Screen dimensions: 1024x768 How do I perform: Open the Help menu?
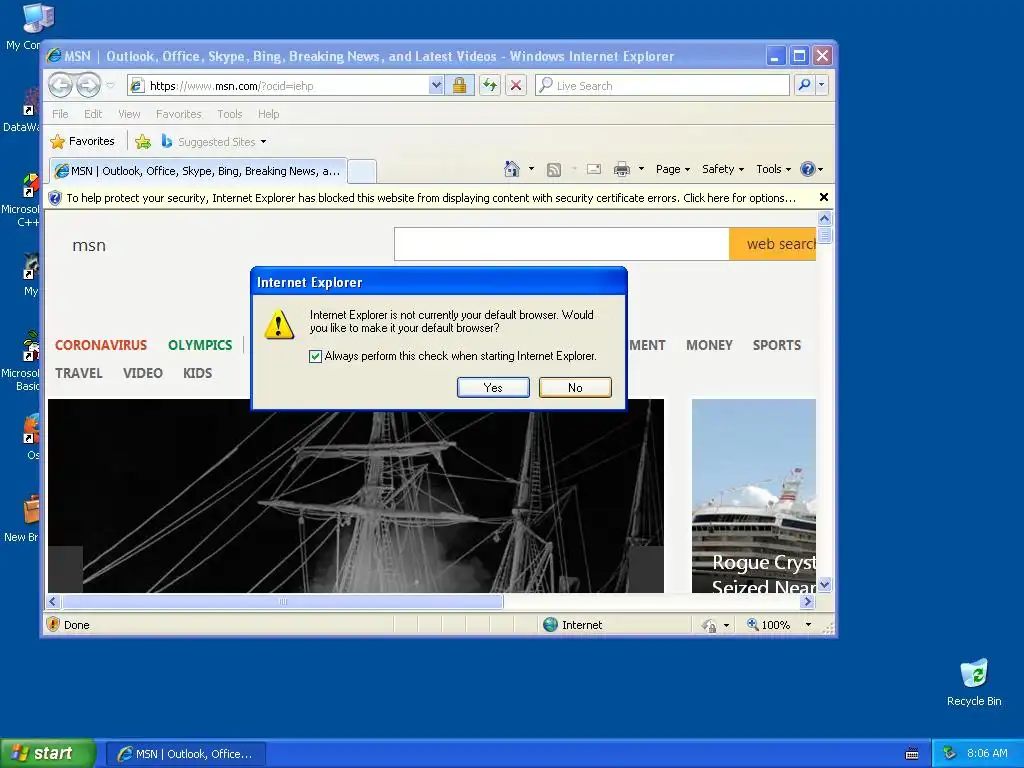point(268,114)
